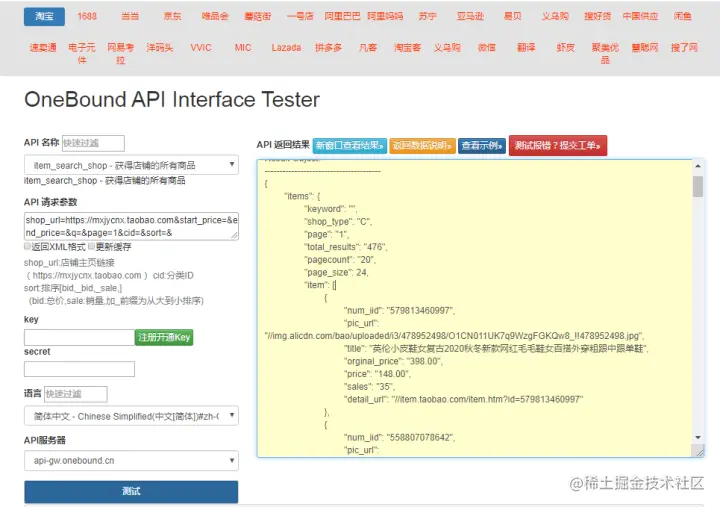
Task: Select the VVIC tab
Action: (x=201, y=48)
